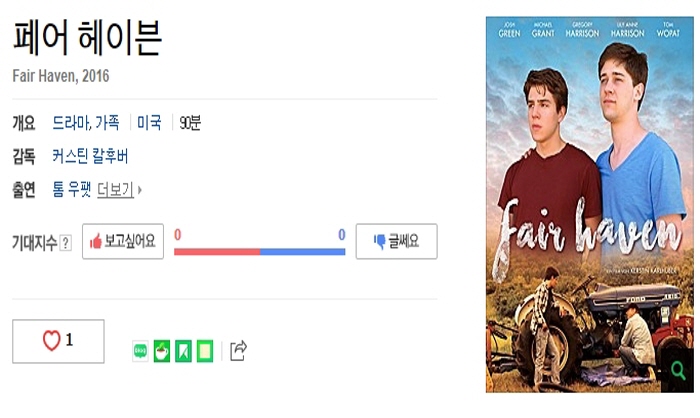
Task: Click the green bookmark share icon
Action: coord(183,351)
